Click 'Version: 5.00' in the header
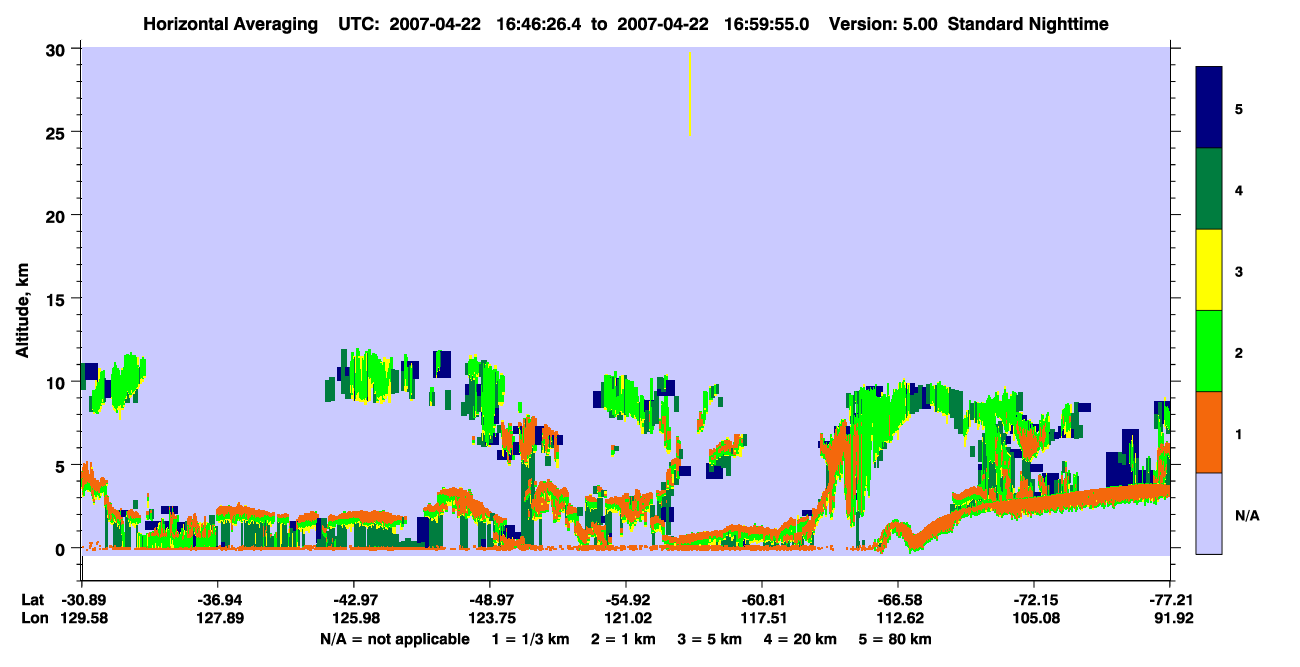The height and width of the screenshot is (667, 1300). tap(881, 23)
